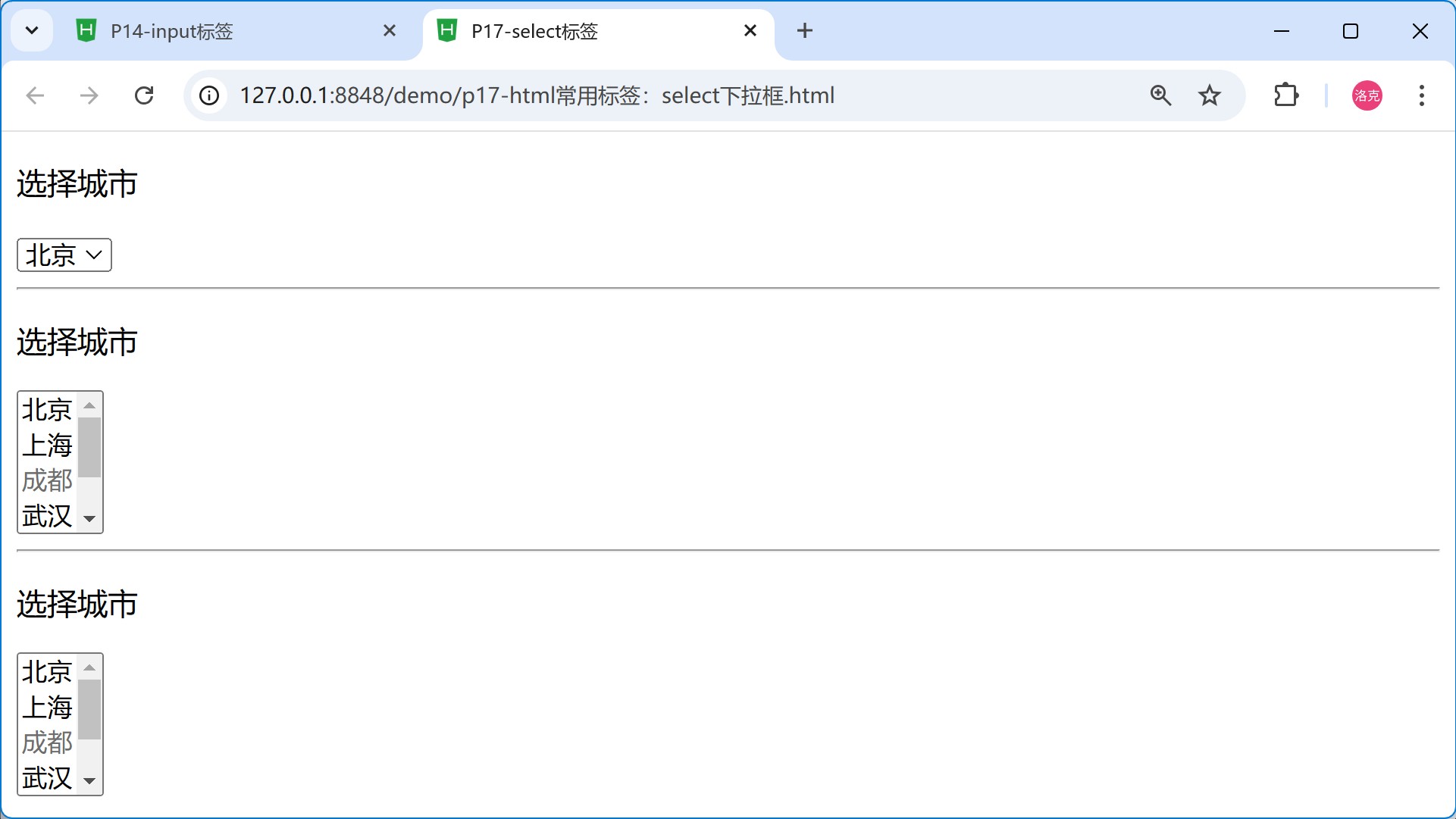Reload the current page

point(144,95)
